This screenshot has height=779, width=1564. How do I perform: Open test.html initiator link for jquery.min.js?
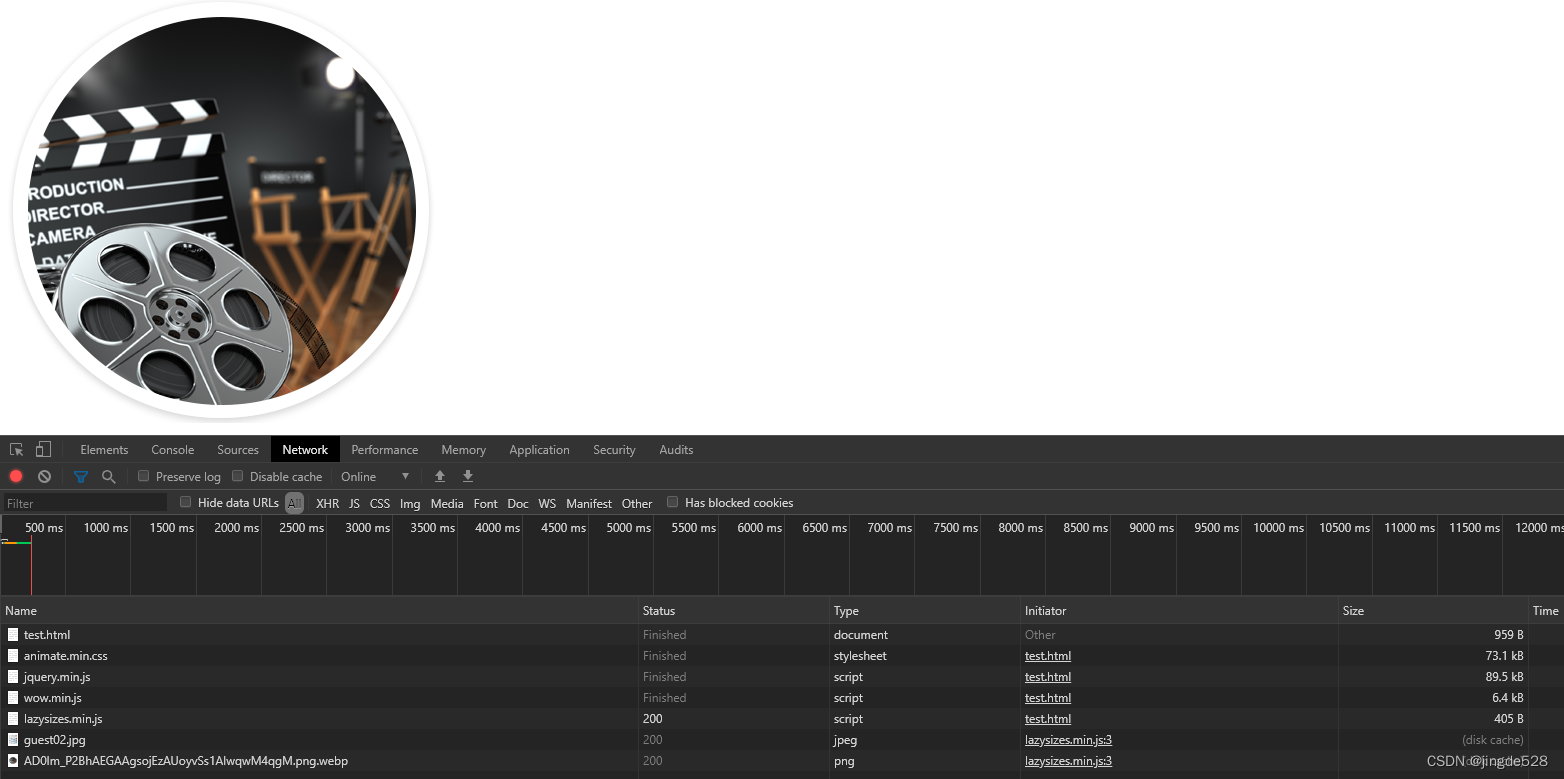pyautogui.click(x=1048, y=677)
